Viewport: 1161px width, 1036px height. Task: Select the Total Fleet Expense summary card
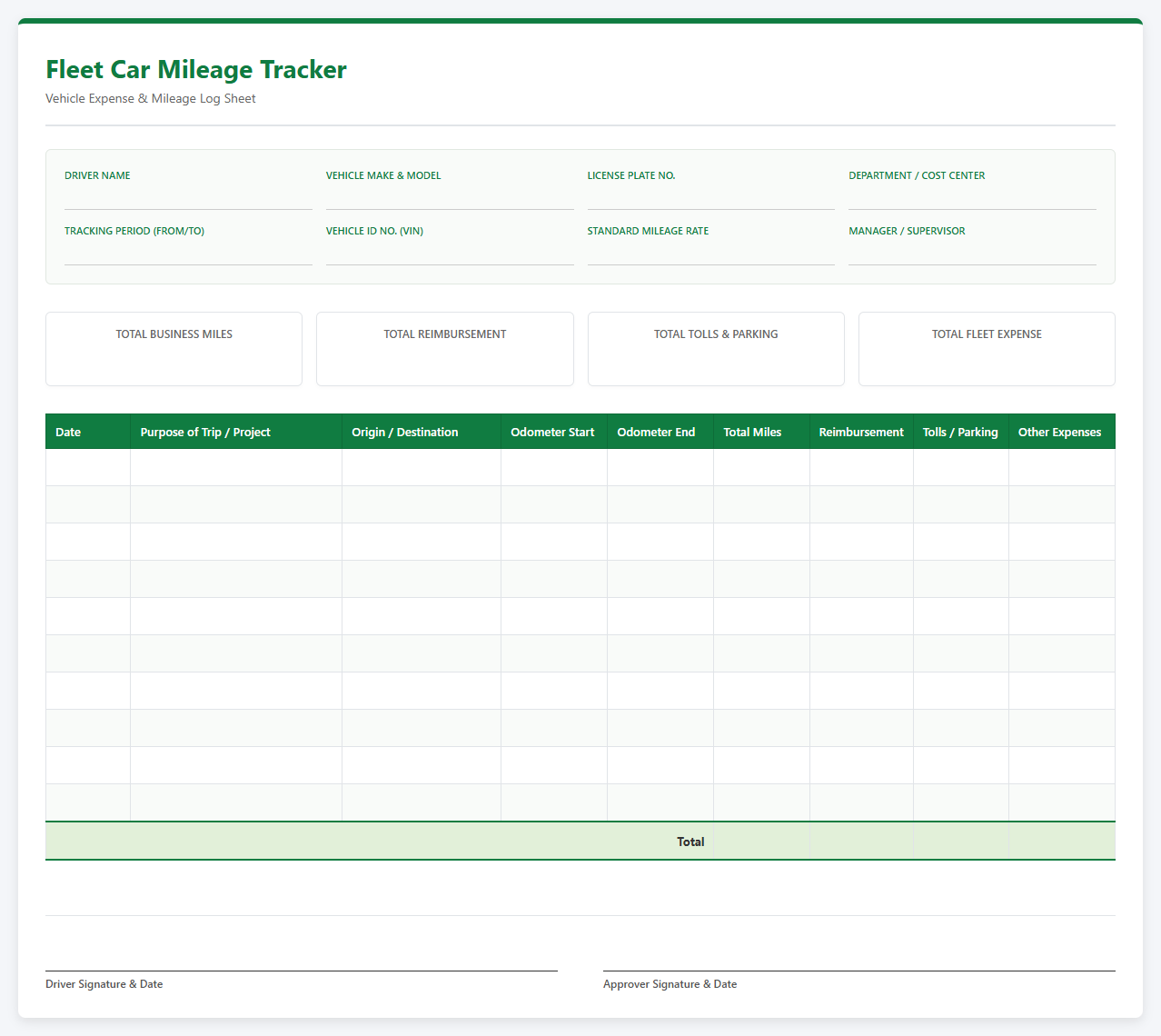[987, 349]
